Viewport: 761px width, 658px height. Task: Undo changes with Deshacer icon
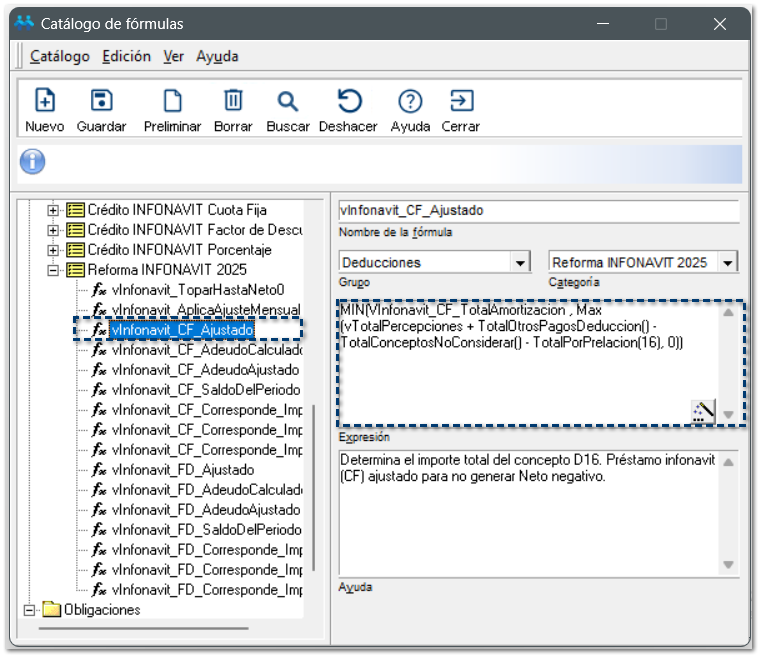349,101
